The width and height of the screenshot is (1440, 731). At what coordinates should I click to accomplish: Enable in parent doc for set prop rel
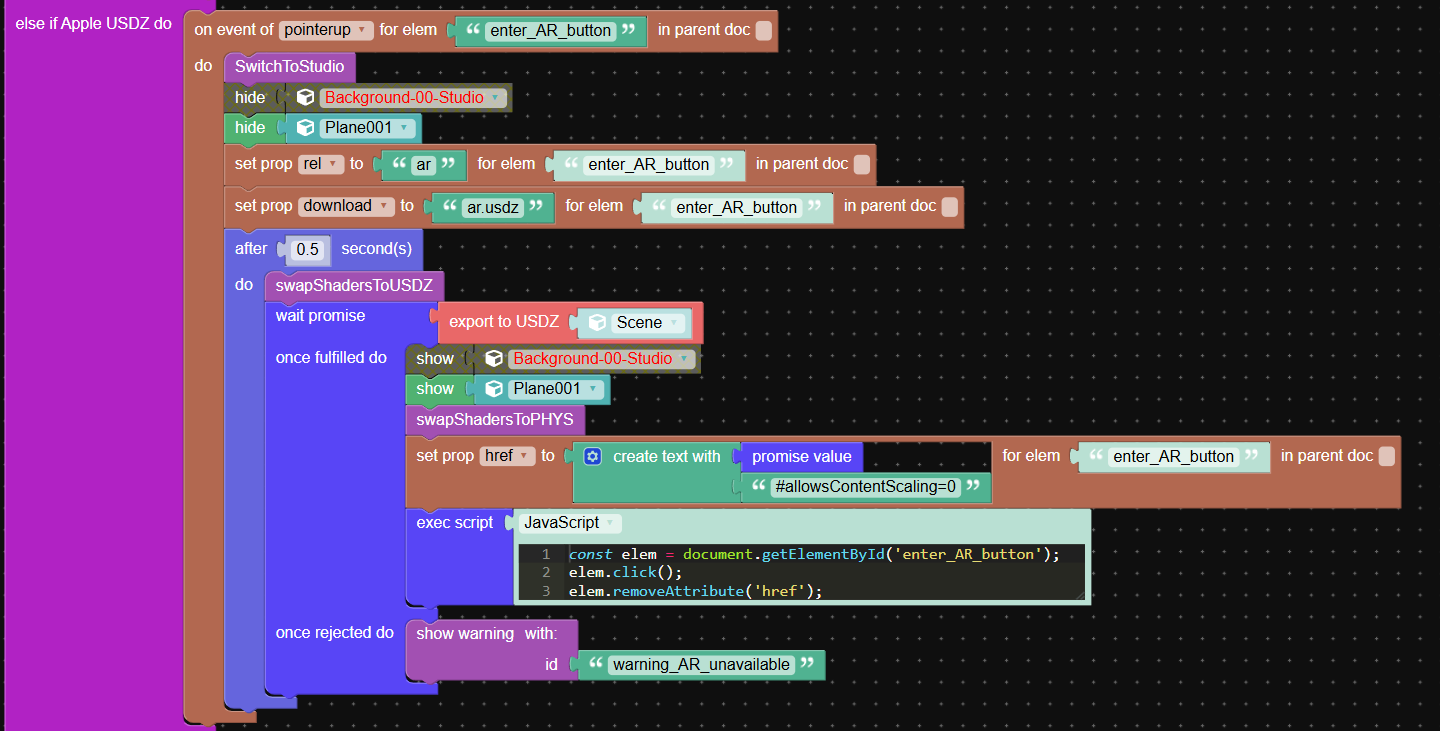coord(862,164)
